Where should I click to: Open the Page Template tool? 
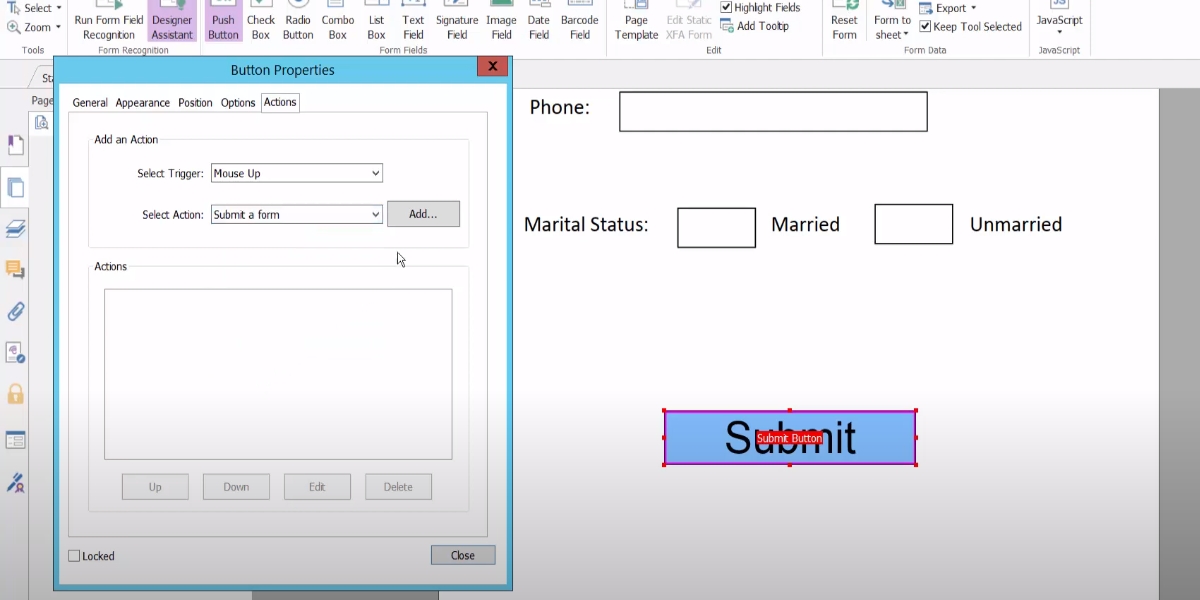(636, 21)
